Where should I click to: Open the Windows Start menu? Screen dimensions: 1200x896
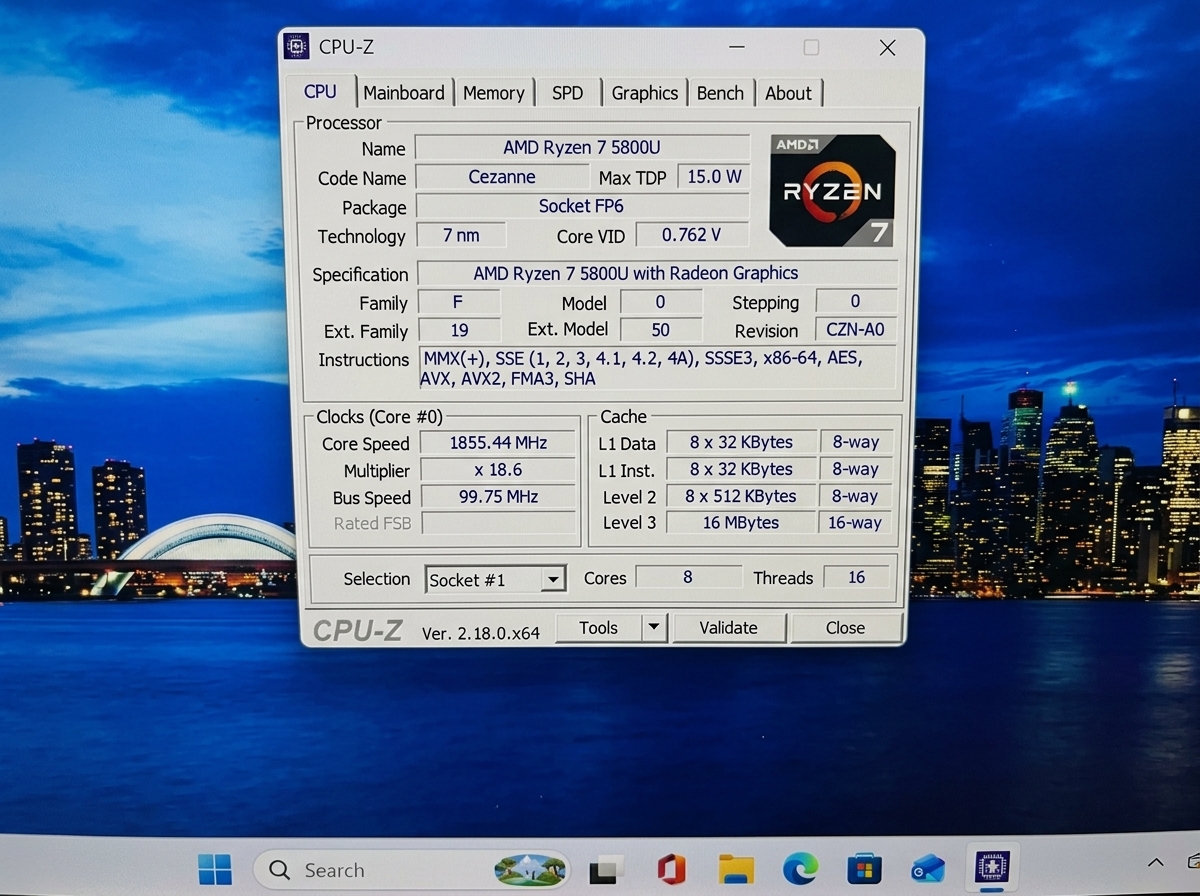tap(215, 869)
